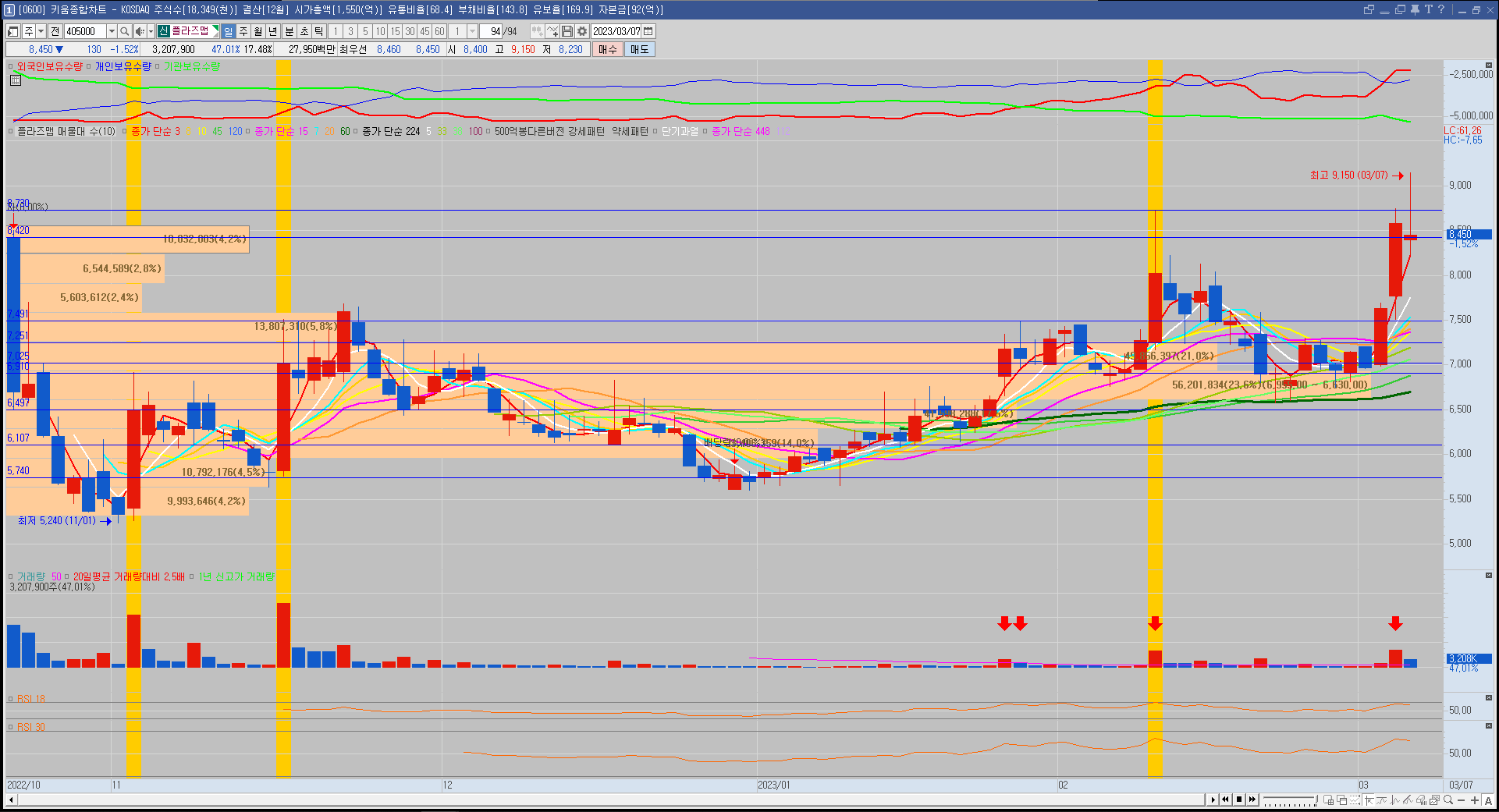Click the add indicator line icon

pos(552,31)
